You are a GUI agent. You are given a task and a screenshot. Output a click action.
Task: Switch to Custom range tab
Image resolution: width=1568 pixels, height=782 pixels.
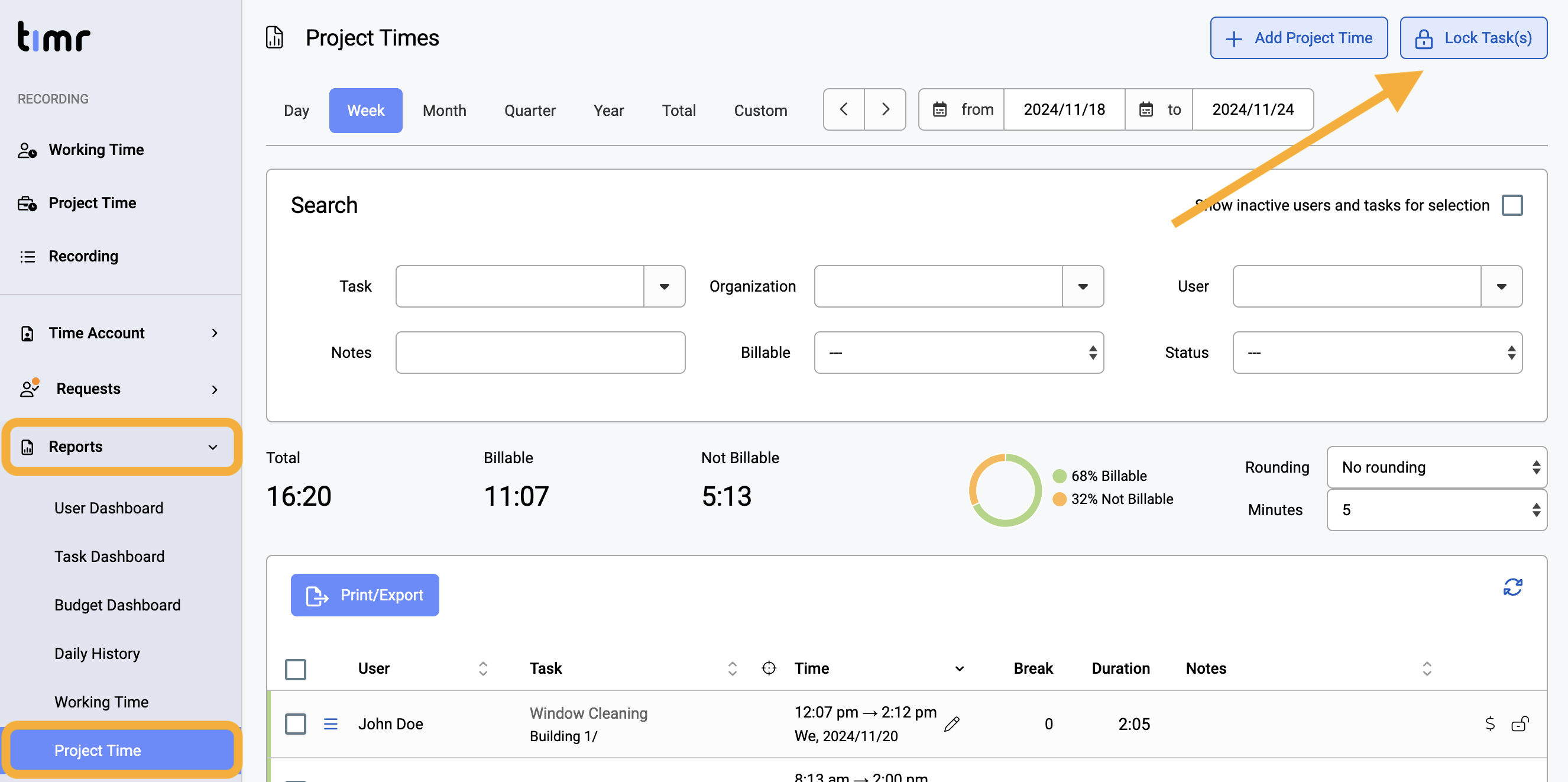(760, 110)
